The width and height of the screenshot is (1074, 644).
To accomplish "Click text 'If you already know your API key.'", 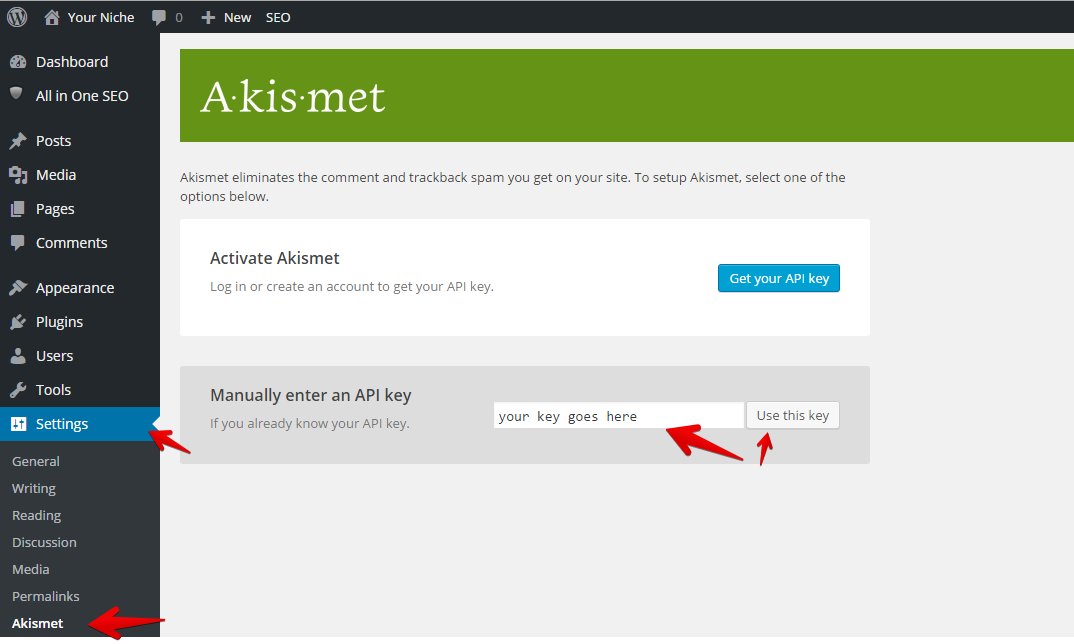I will click(310, 423).
